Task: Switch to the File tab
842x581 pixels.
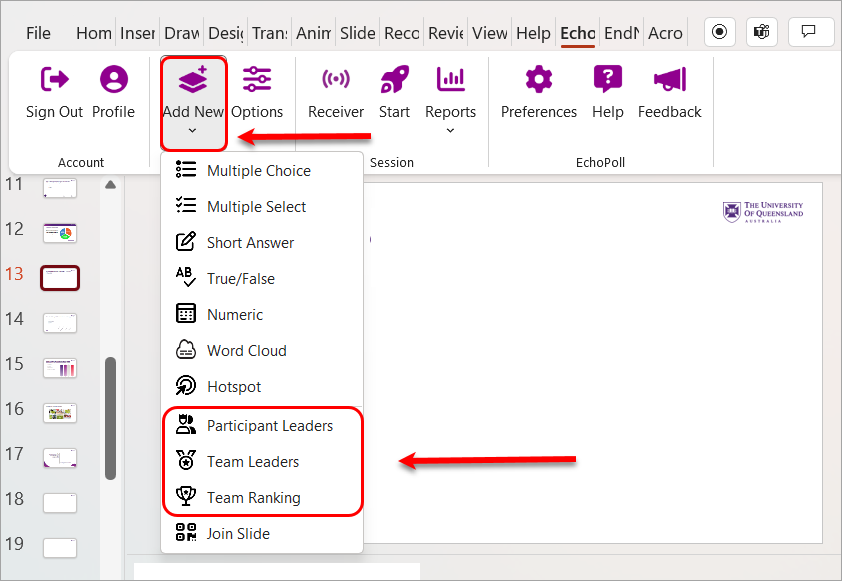Action: (x=38, y=33)
